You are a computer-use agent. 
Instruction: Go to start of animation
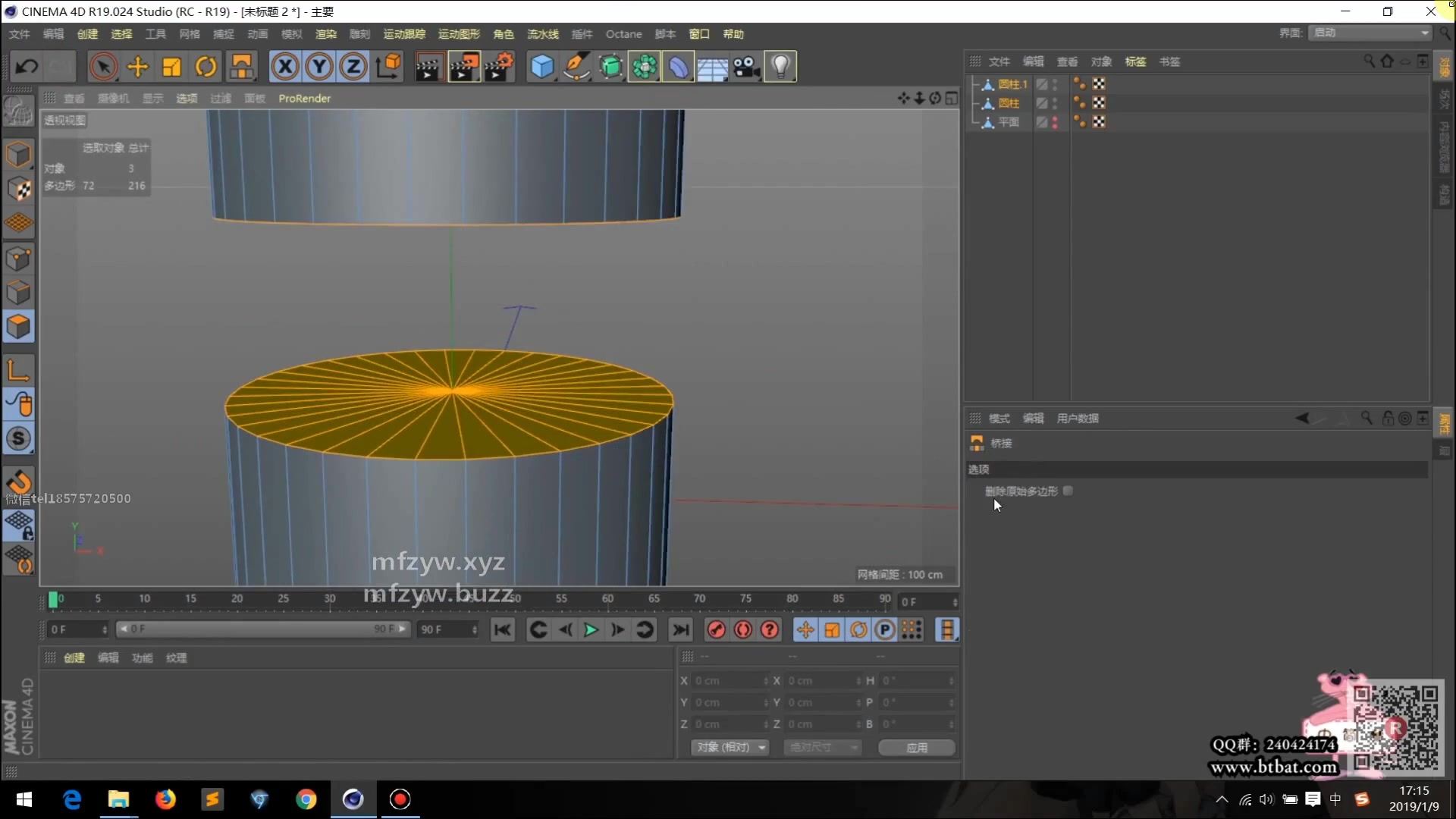coord(503,630)
